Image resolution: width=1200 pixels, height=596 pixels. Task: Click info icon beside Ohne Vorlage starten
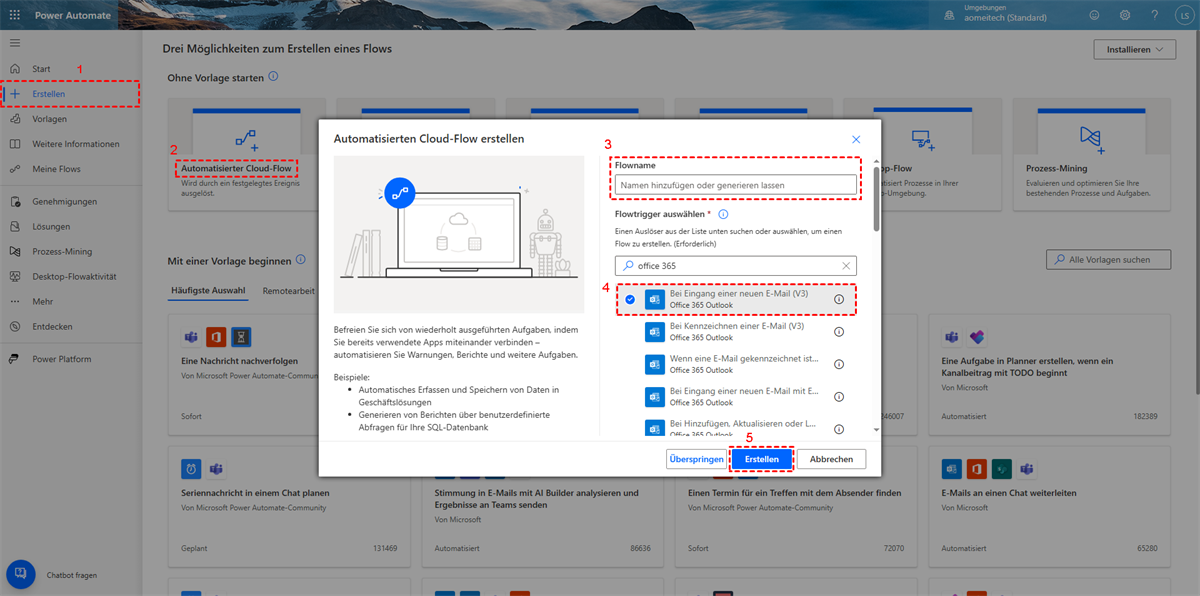click(273, 76)
